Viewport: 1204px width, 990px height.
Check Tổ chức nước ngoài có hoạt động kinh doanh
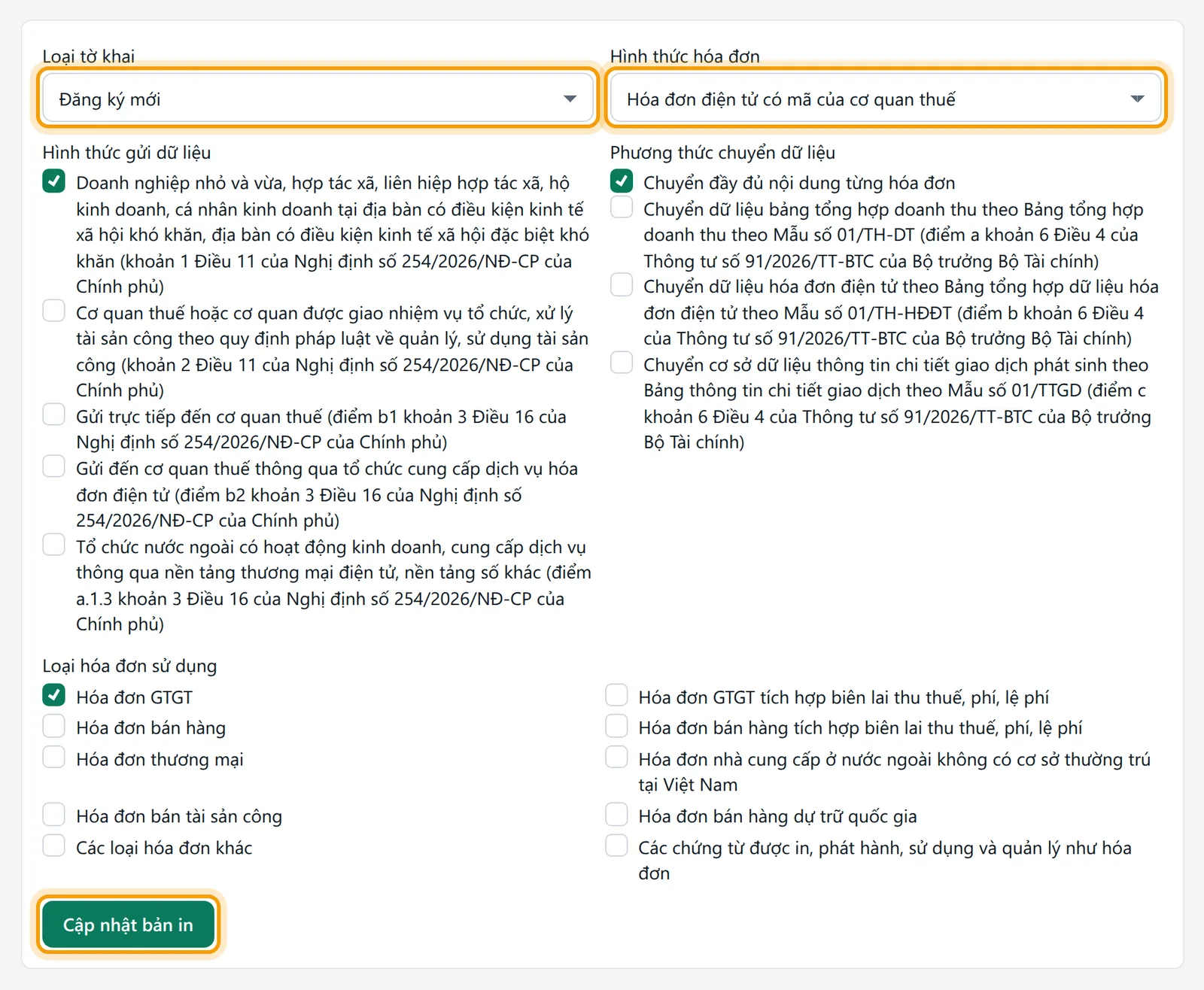[x=53, y=545]
